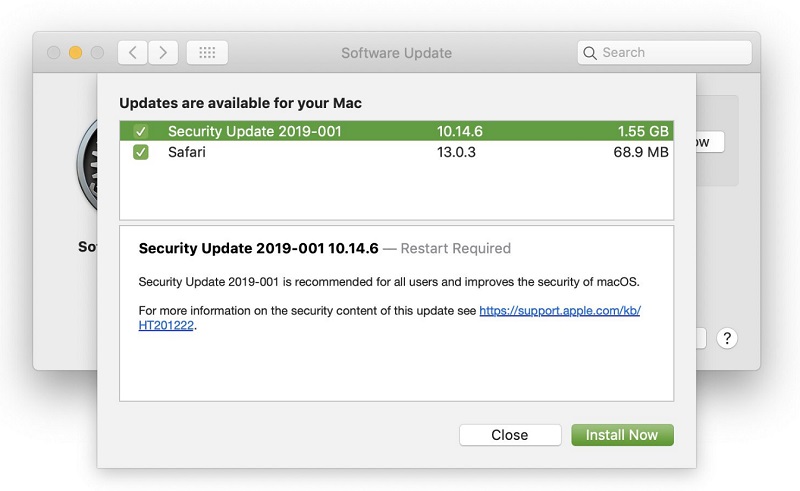Show all preferences via grid icon
The height and width of the screenshot is (491, 800).
[207, 53]
